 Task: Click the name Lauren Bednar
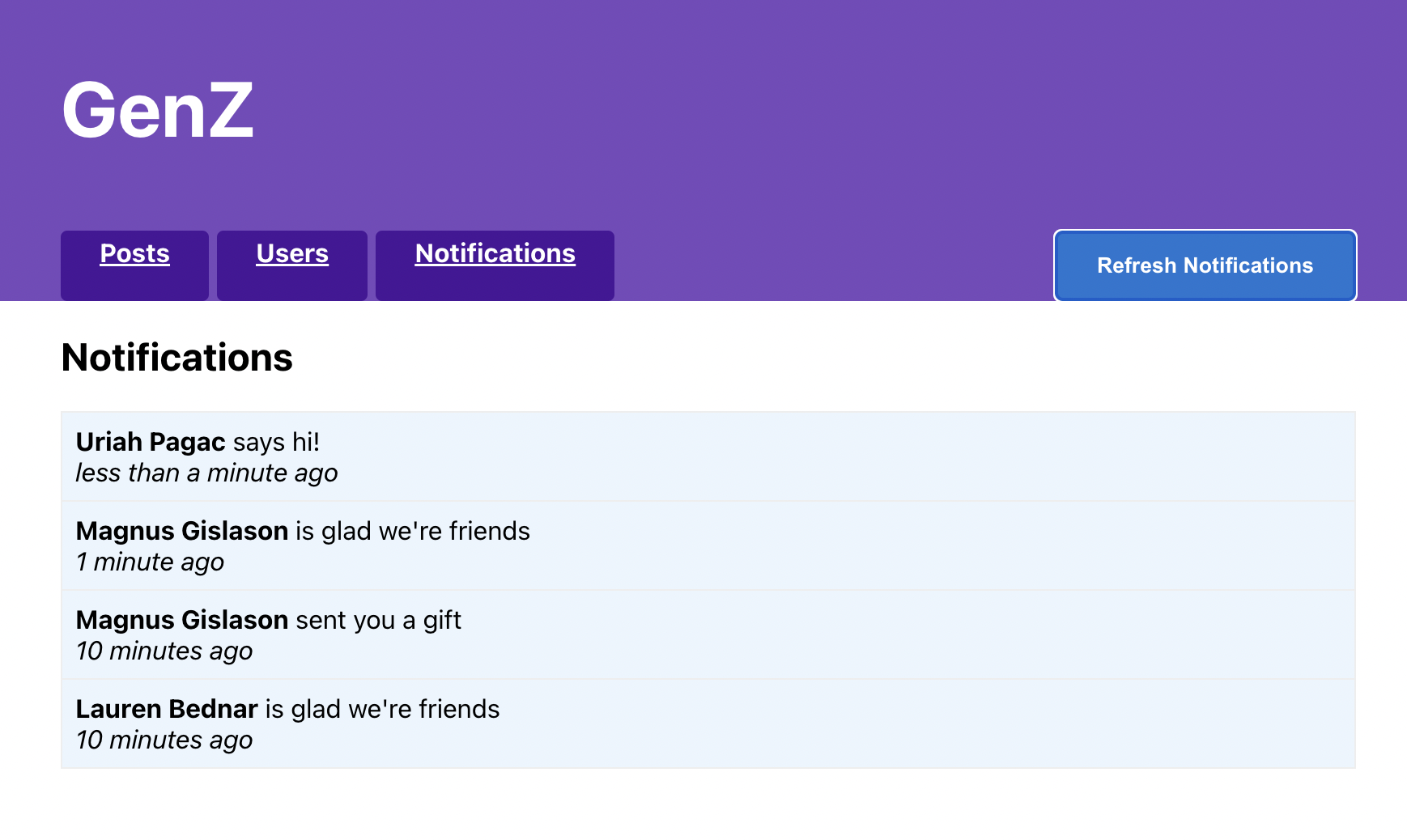pos(167,709)
